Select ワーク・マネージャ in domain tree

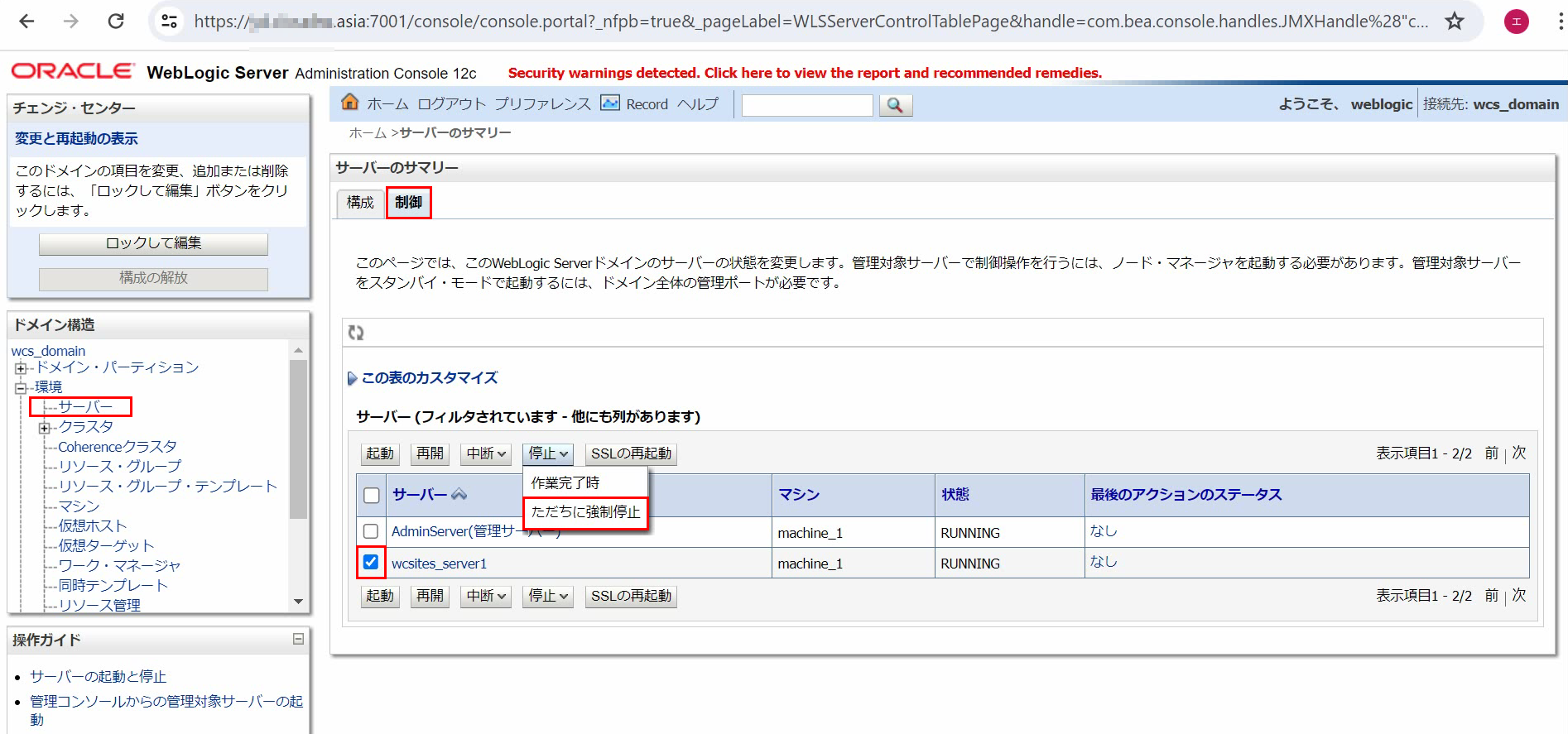(119, 566)
